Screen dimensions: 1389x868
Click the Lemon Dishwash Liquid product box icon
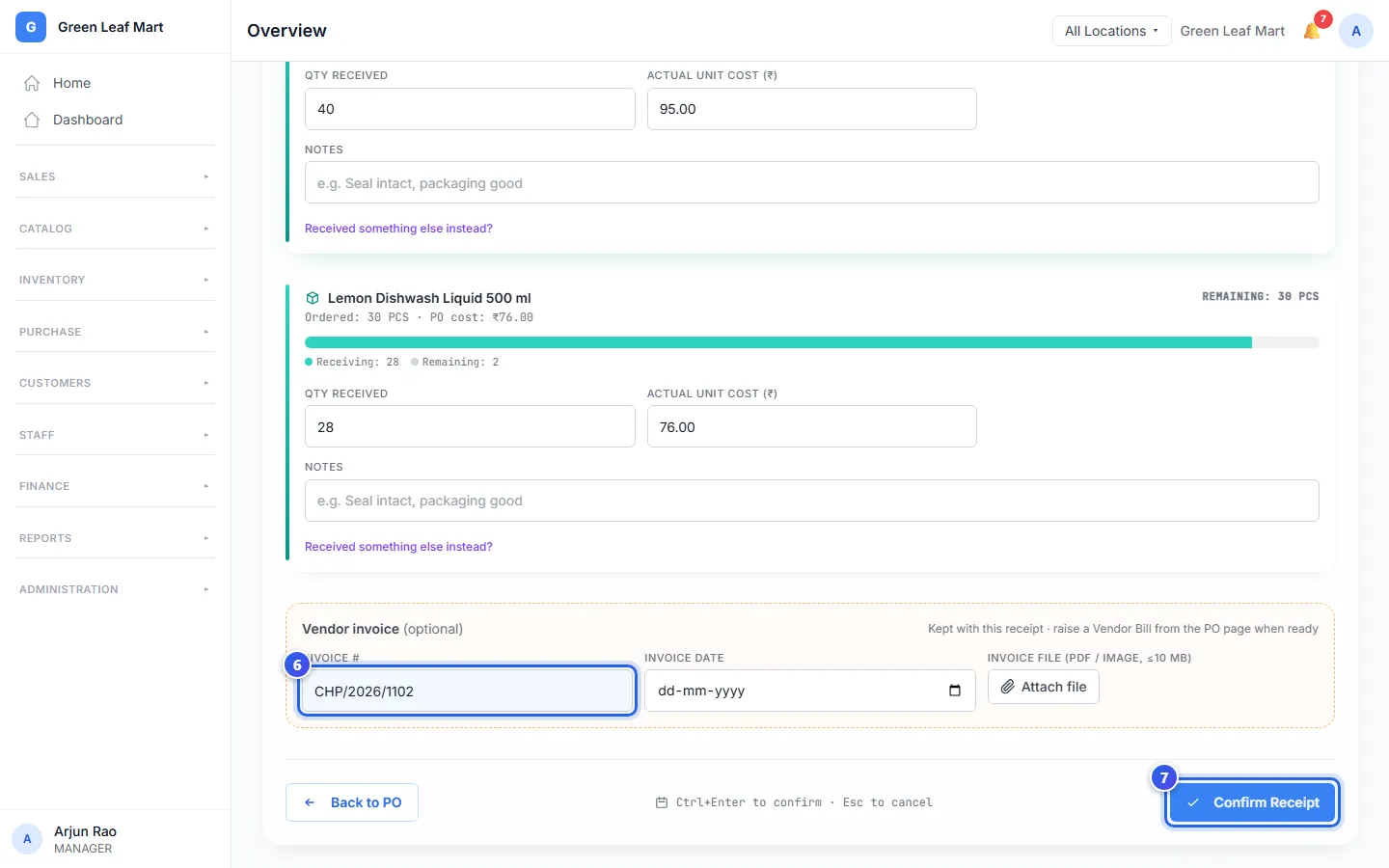(x=313, y=298)
